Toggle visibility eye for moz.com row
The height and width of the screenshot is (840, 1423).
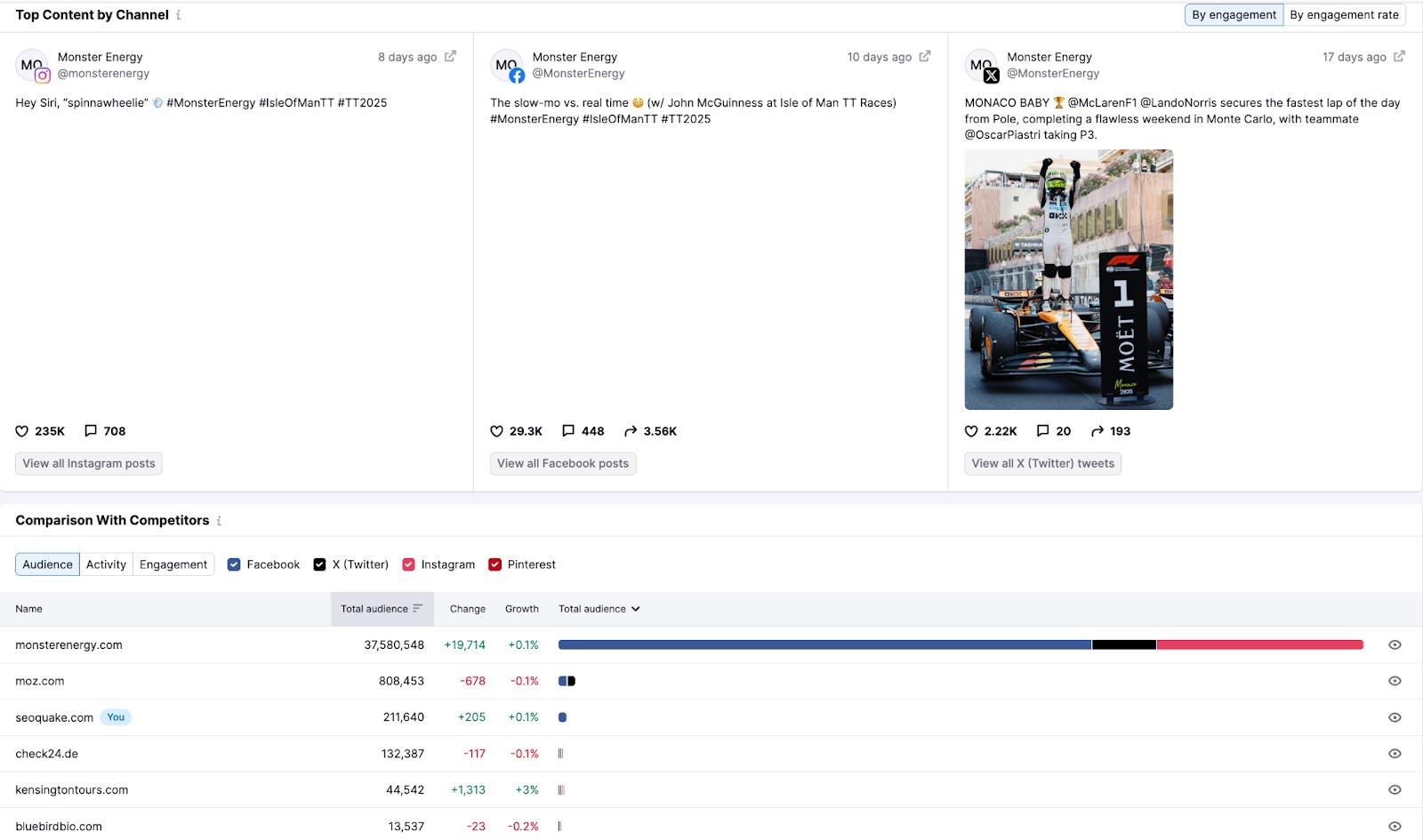1395,681
